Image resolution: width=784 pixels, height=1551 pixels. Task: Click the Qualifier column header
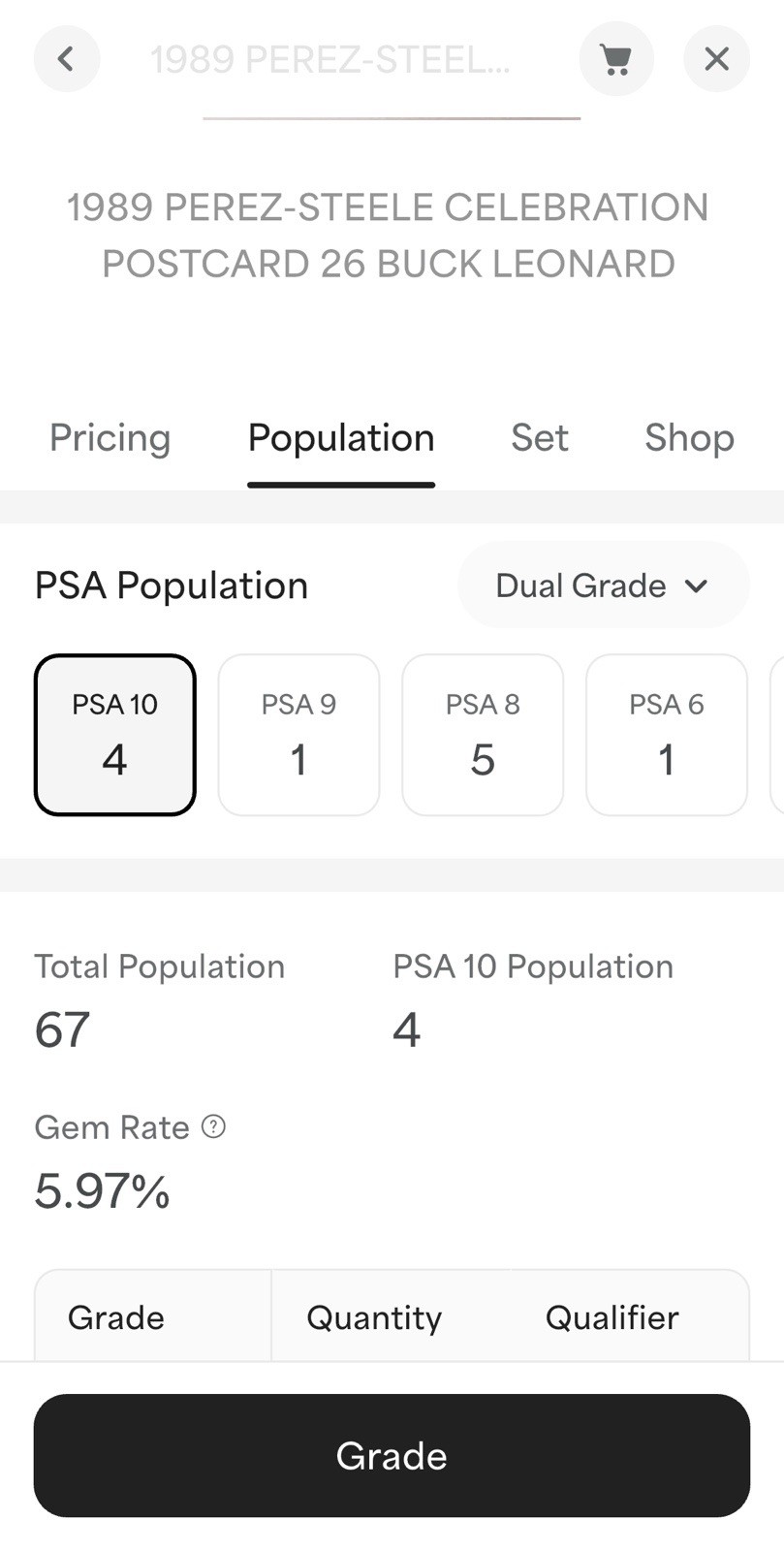[x=612, y=1317]
